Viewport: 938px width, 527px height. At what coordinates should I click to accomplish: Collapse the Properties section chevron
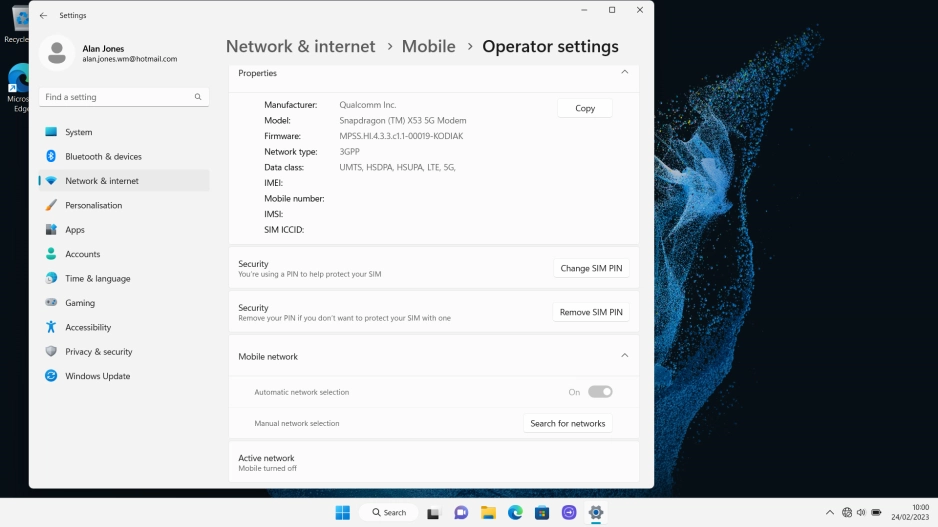(x=625, y=73)
